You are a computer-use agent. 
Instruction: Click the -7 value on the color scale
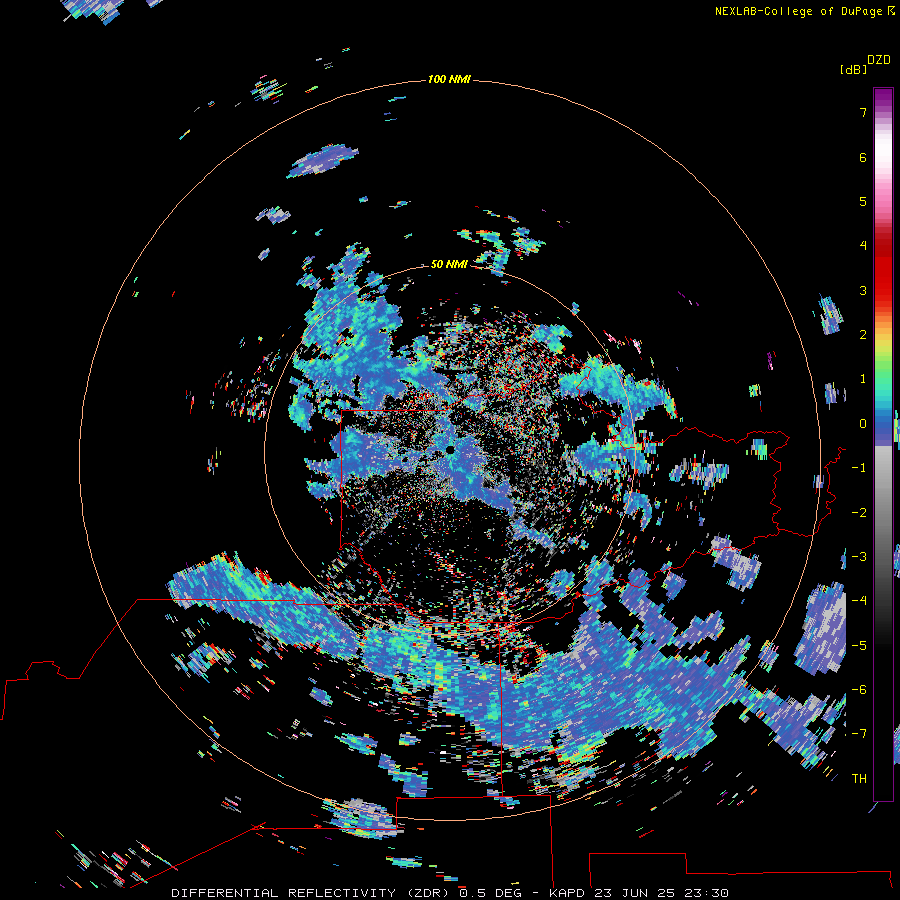859,734
